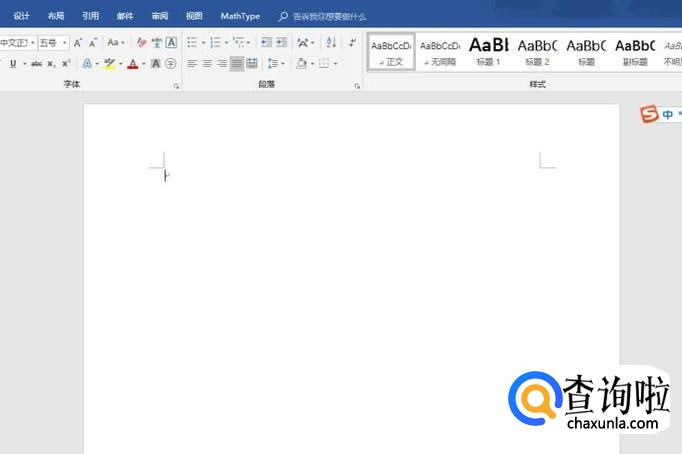This screenshot has height=454, width=682.
Task: Clear all formatting with the eraser icon
Action: (141, 43)
